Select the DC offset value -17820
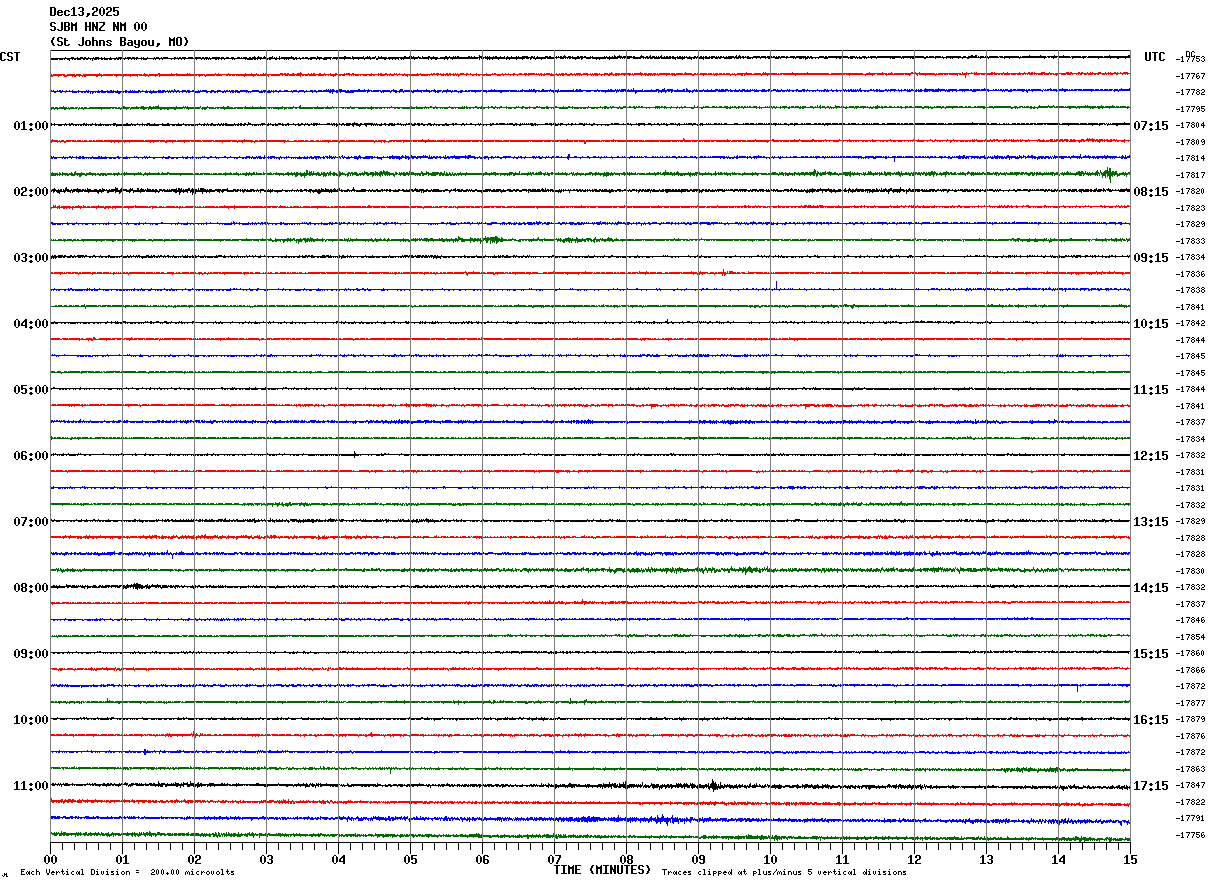Viewport: 1210px width, 886px height. (x=1190, y=191)
